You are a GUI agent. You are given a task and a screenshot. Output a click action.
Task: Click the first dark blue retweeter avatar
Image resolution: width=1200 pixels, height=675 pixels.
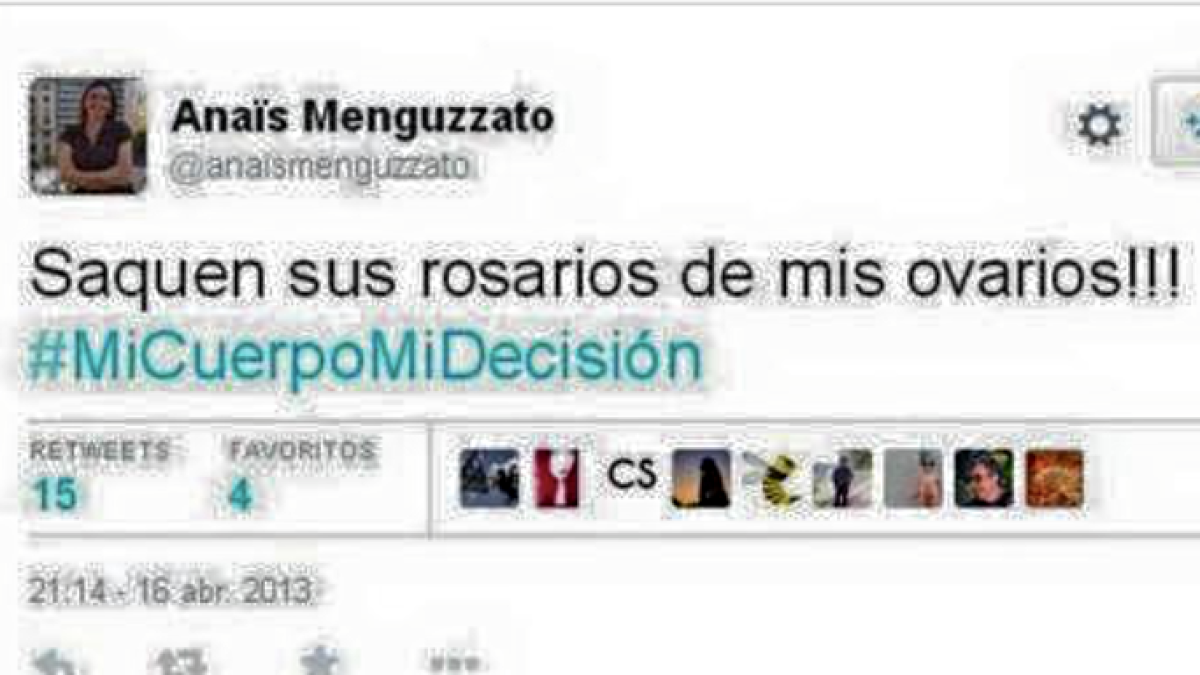pos(490,478)
